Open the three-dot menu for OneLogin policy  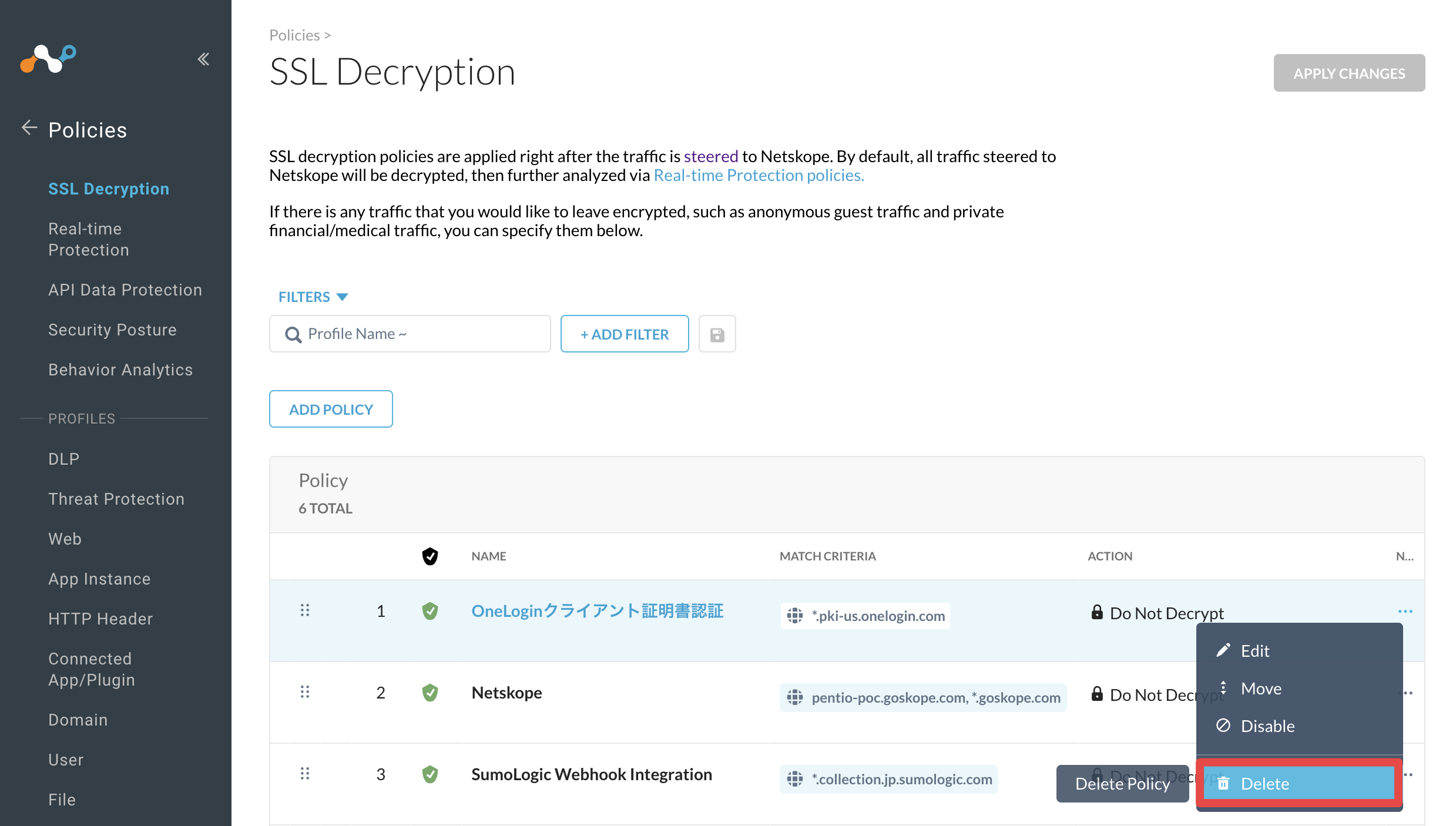pos(1405,612)
